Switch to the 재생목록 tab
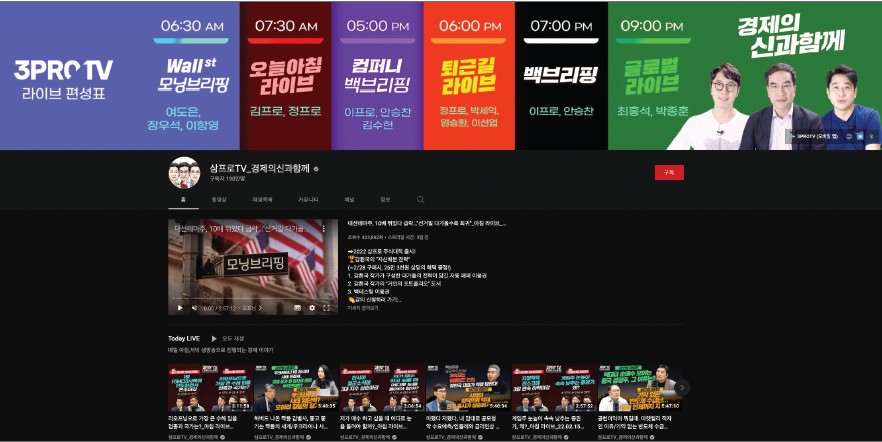The width and height of the screenshot is (882, 442). coord(262,200)
